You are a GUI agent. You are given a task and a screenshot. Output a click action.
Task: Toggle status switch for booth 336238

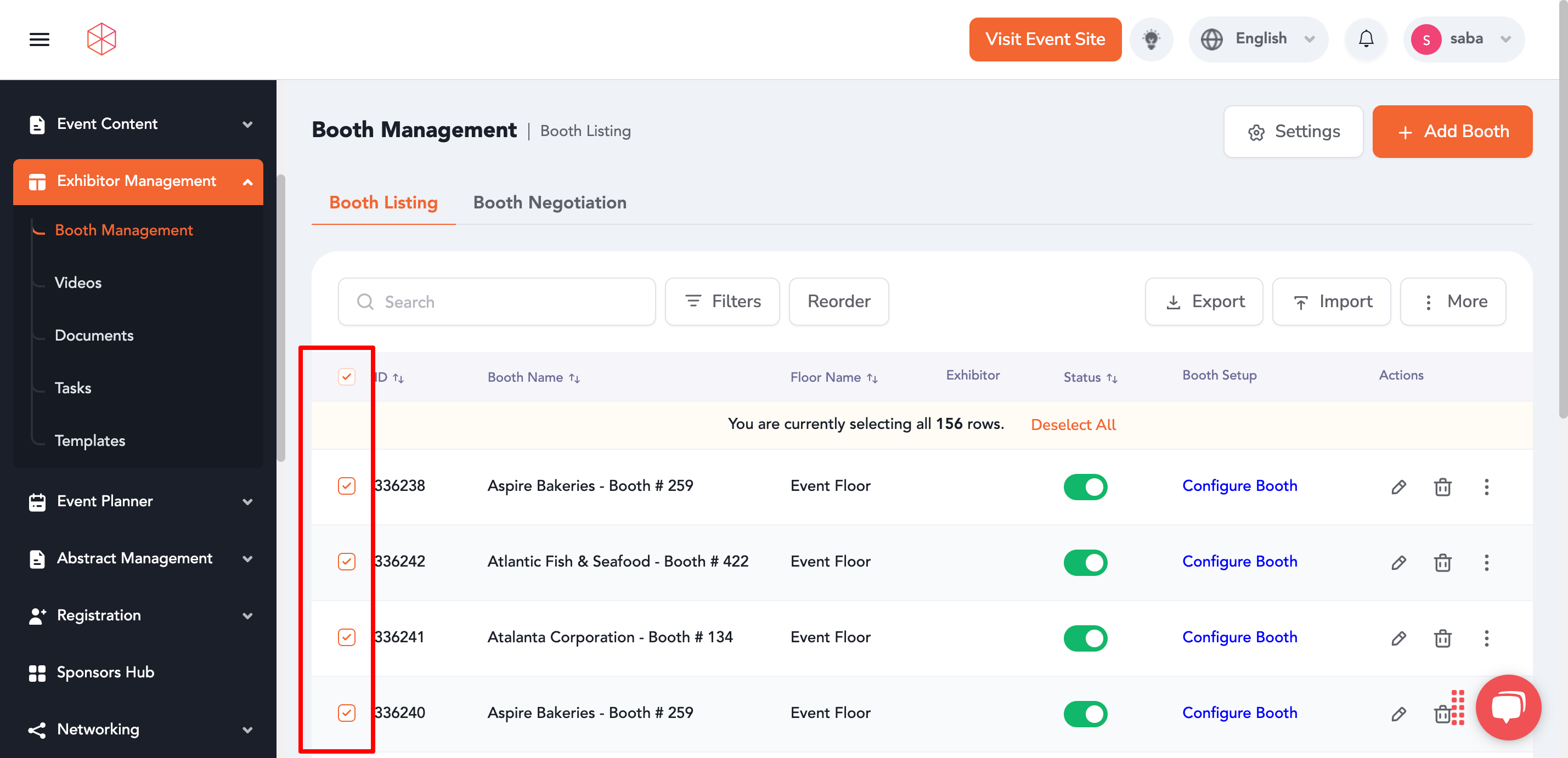pyautogui.click(x=1085, y=487)
